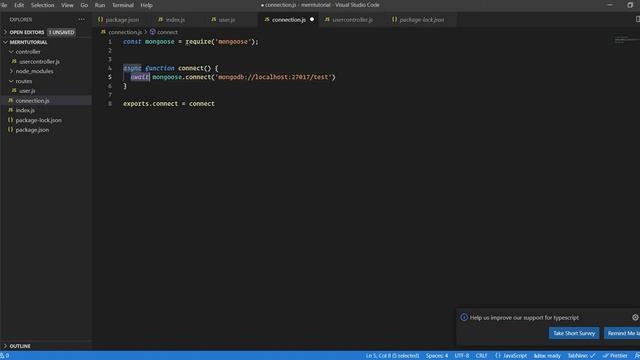This screenshot has width=640, height=360.
Task: Click connection.js in the breadcrumb
Action: 125,32
